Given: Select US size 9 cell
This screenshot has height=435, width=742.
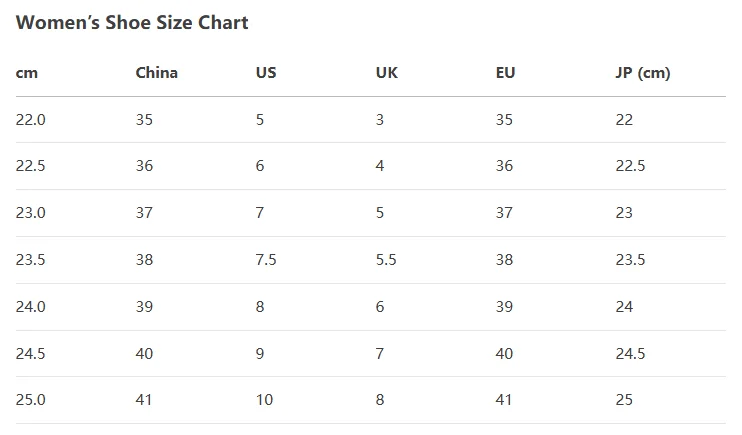Looking at the screenshot, I should (260, 353).
